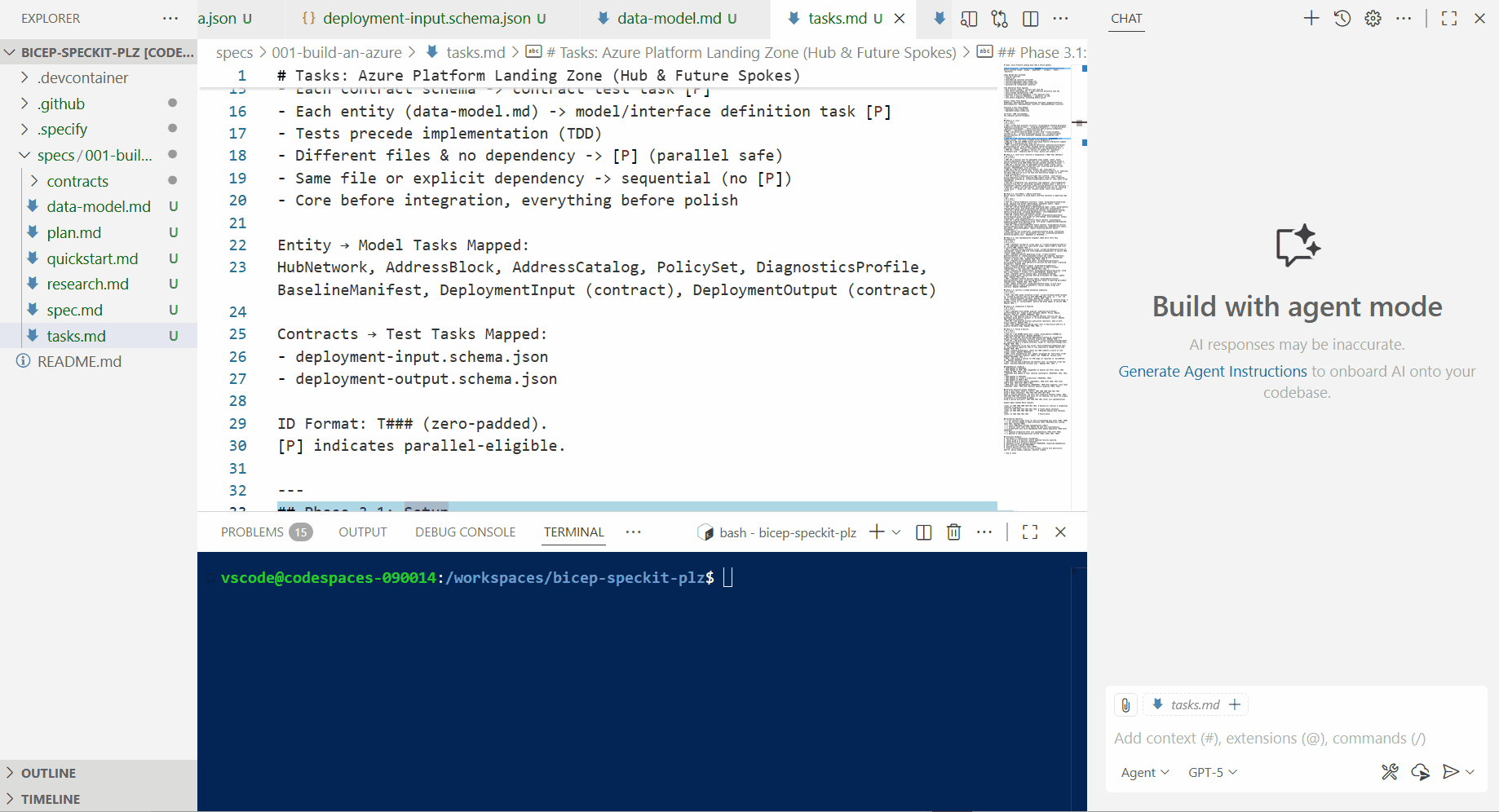Show chat history
Image resolution: width=1499 pixels, height=812 pixels.
click(x=1342, y=18)
